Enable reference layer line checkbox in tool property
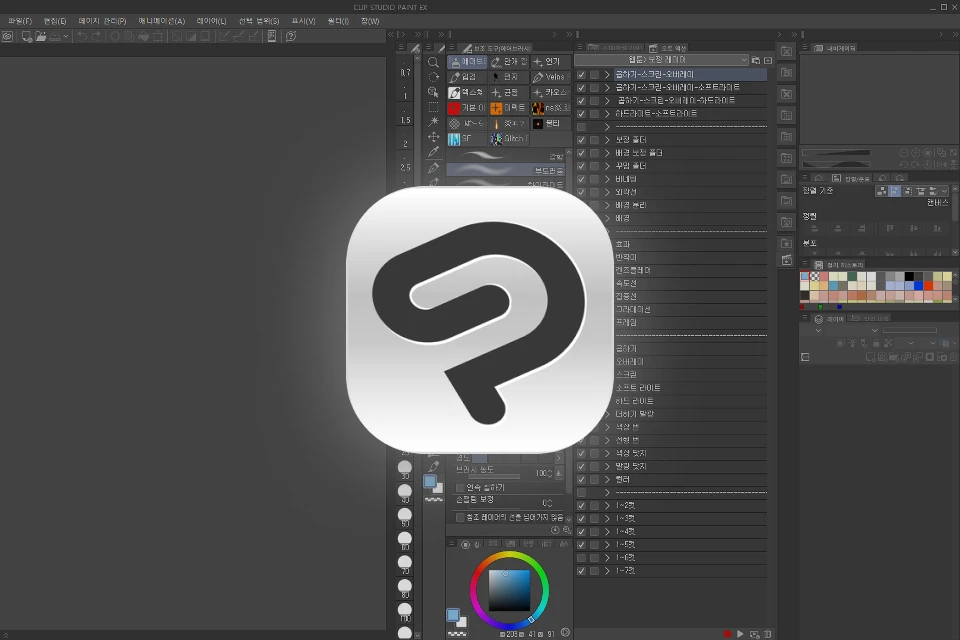 click(x=460, y=518)
